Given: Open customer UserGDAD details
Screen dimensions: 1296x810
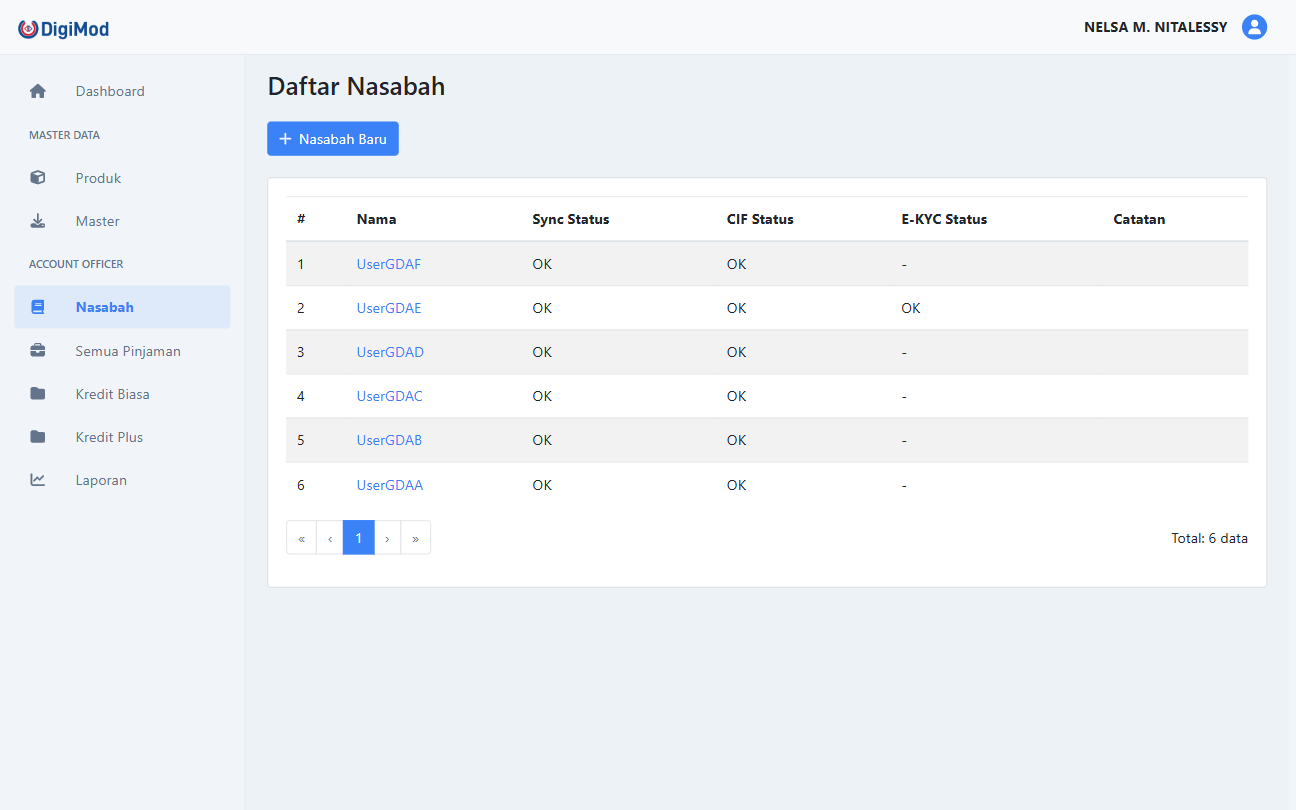Looking at the screenshot, I should tap(390, 352).
